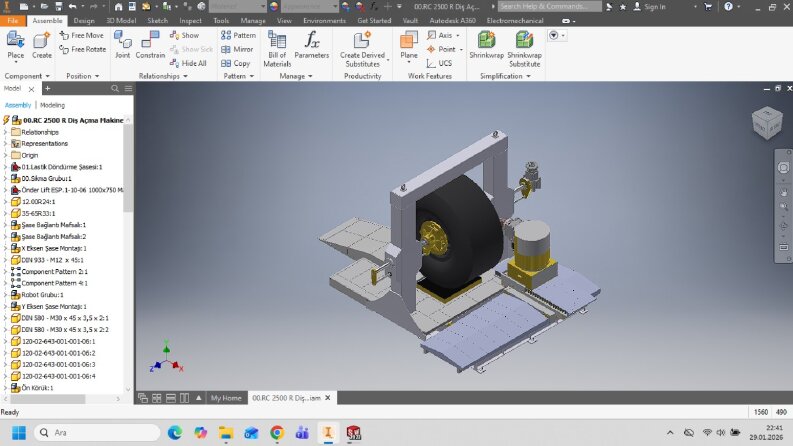Select 12.00R24:1 in browser tree

coord(38,201)
